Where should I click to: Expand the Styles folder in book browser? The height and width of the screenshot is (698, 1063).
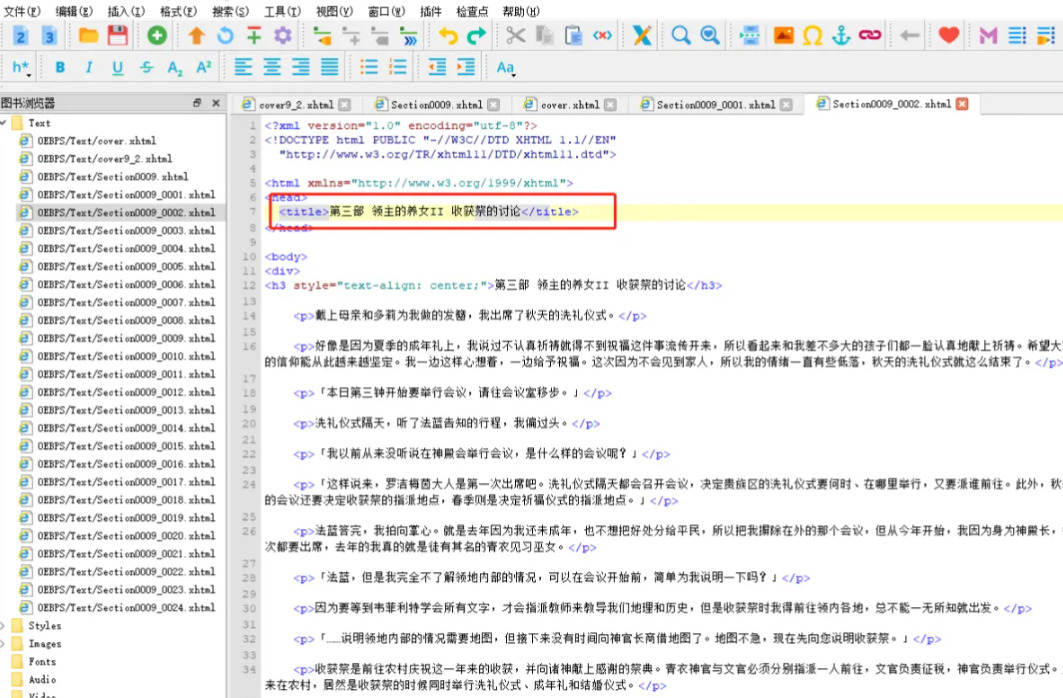(x=5, y=626)
